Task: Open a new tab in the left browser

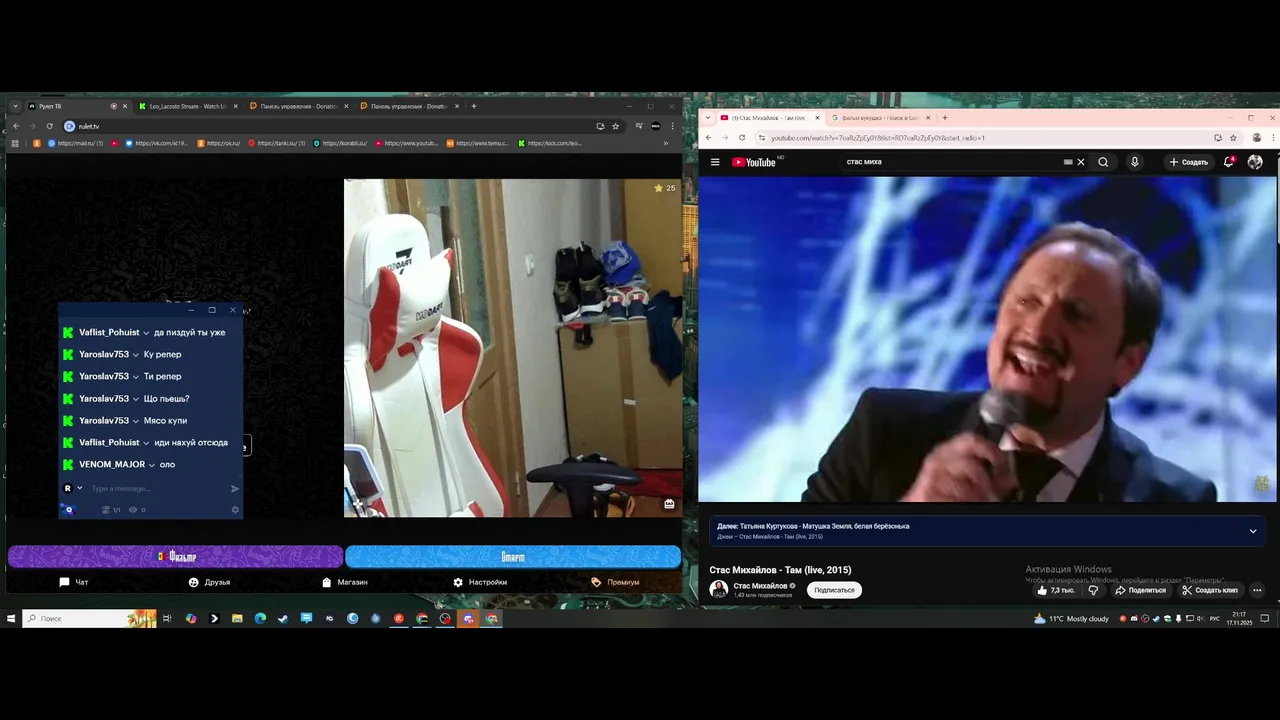Action: pyautogui.click(x=474, y=106)
